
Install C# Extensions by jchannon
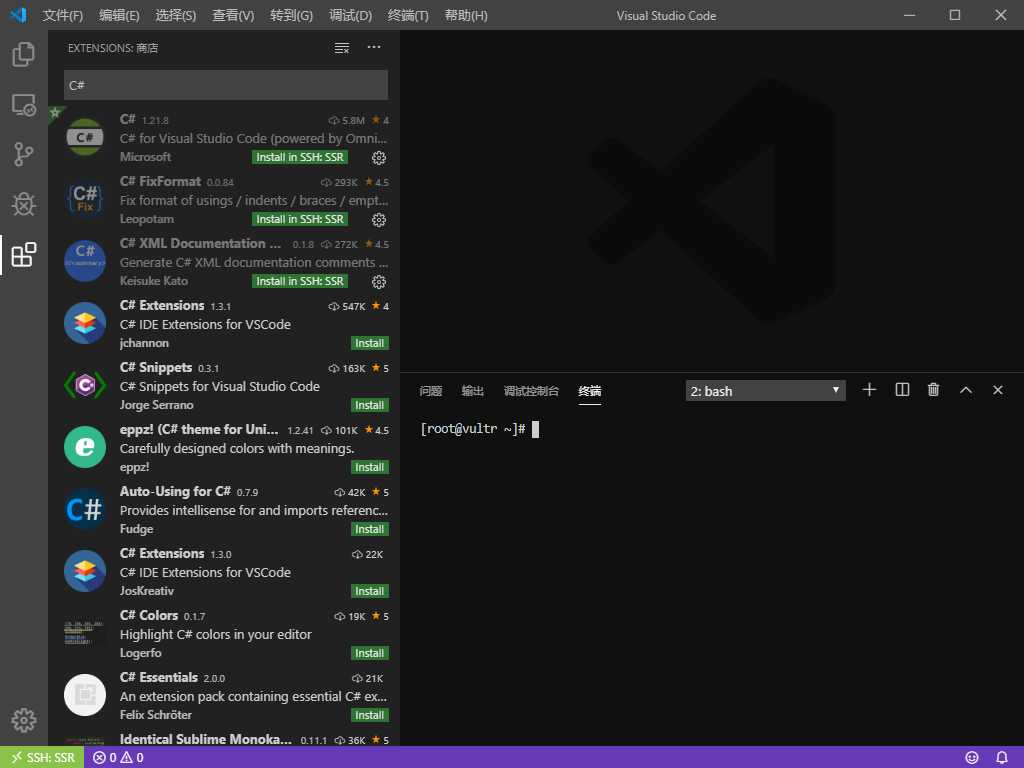(x=370, y=344)
